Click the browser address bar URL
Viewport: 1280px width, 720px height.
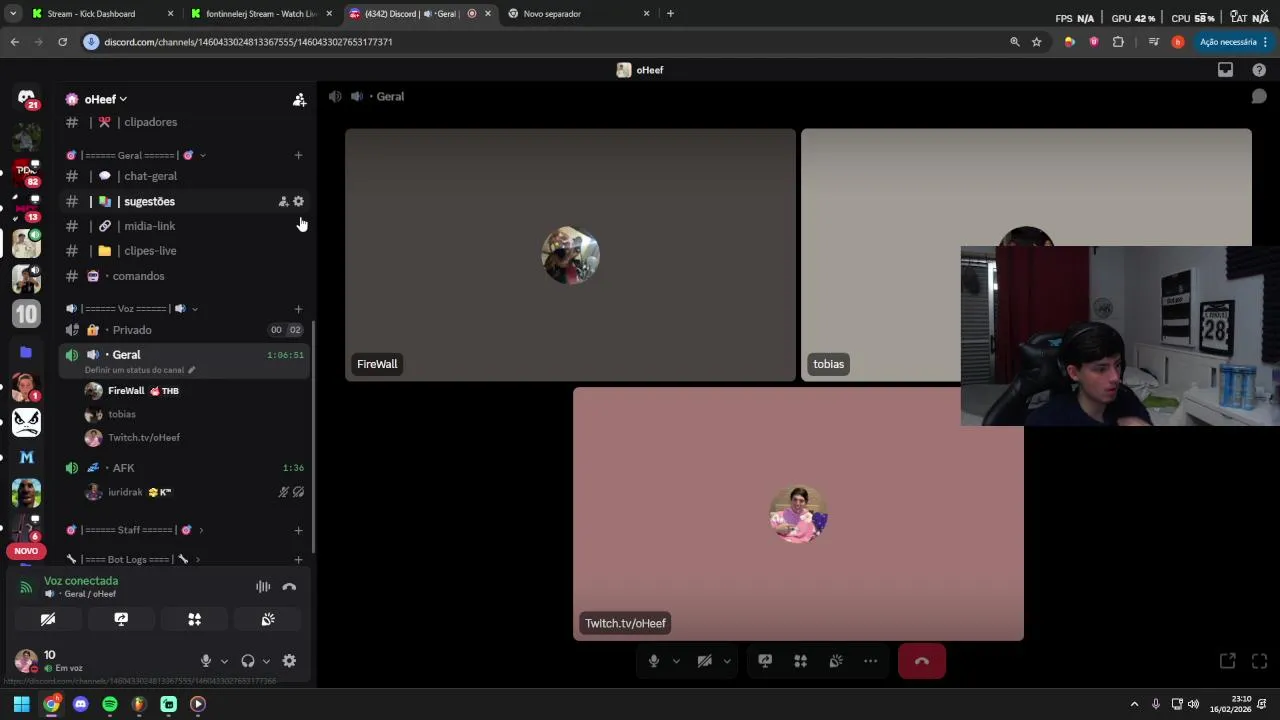coord(248,42)
